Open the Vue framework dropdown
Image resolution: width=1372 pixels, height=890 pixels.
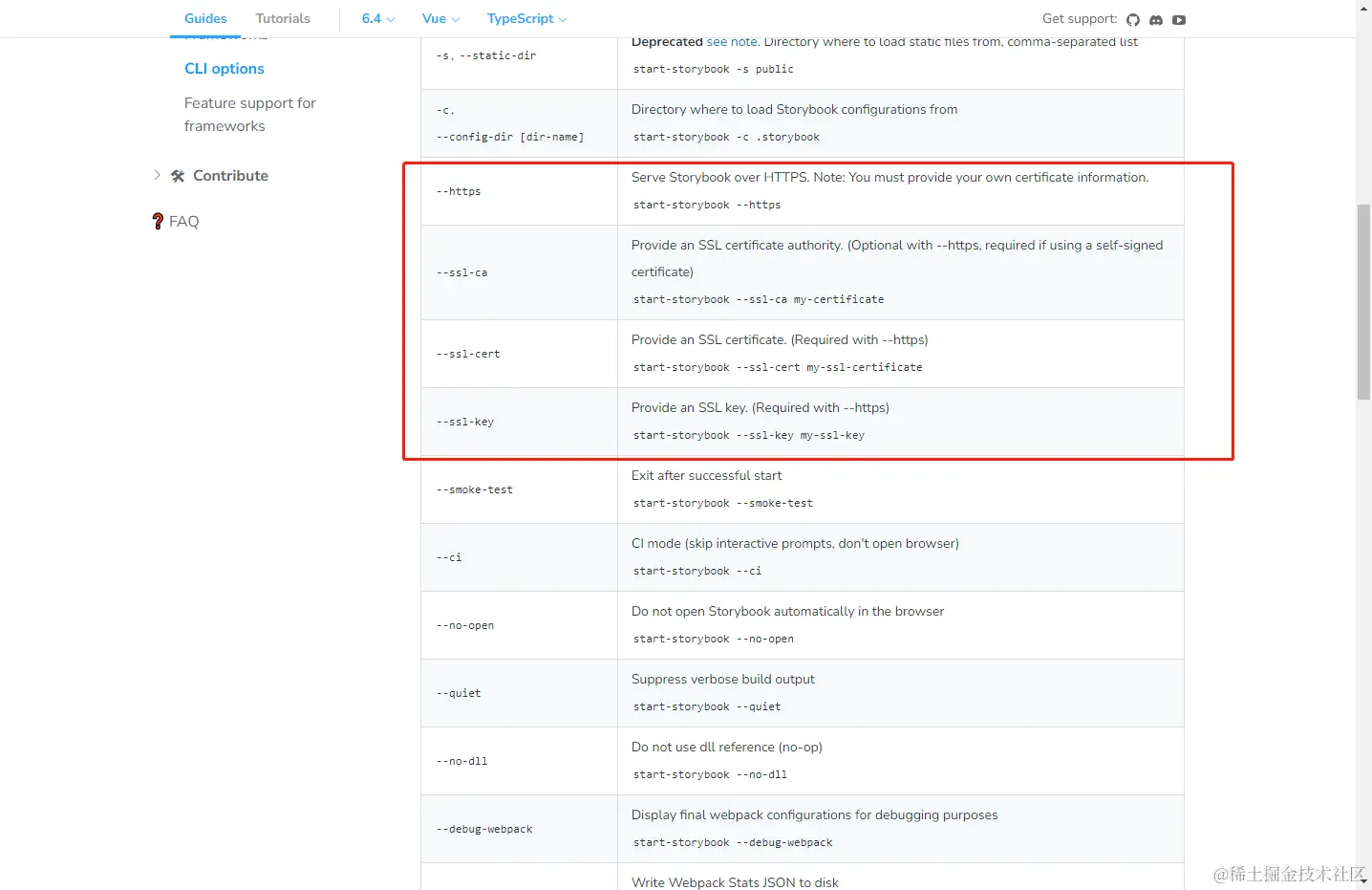(440, 18)
